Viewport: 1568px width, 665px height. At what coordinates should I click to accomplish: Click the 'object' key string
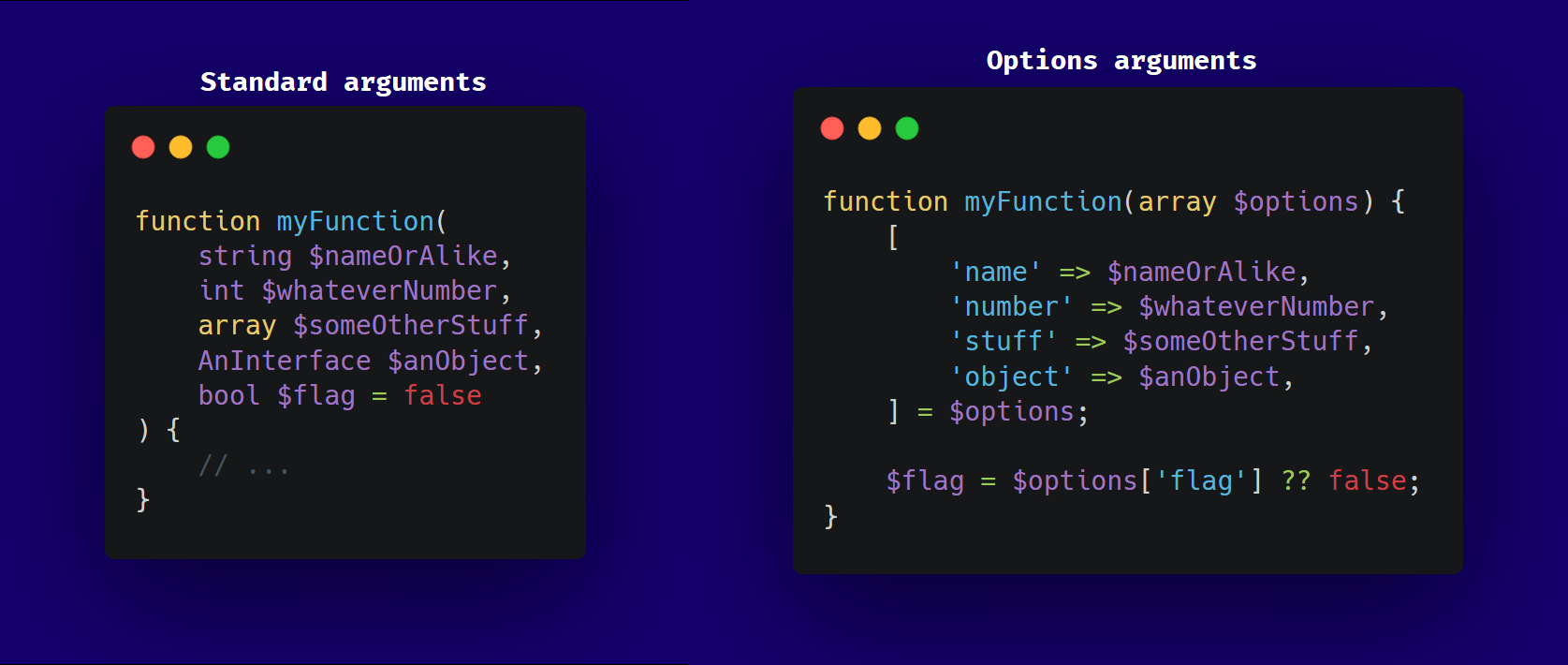(1012, 377)
